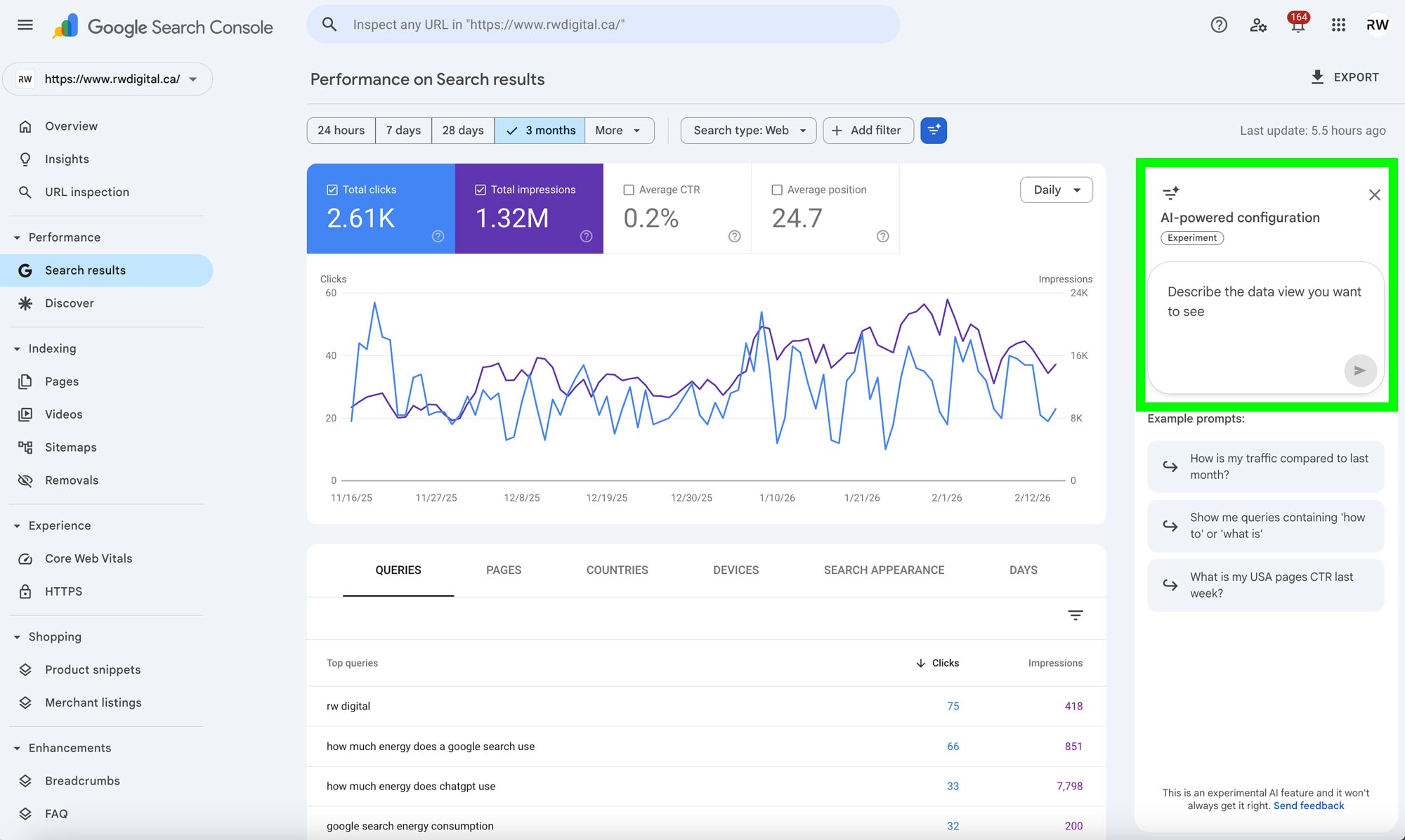The height and width of the screenshot is (840, 1405).
Task: Click the help question mark icon
Action: tap(1219, 25)
